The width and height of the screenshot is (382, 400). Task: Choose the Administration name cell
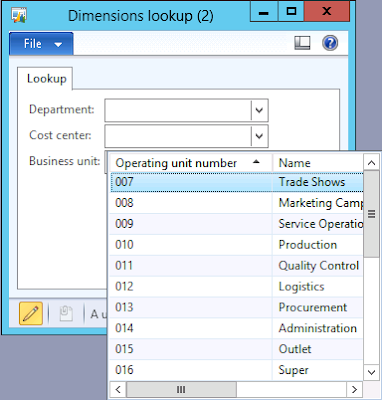(x=318, y=328)
